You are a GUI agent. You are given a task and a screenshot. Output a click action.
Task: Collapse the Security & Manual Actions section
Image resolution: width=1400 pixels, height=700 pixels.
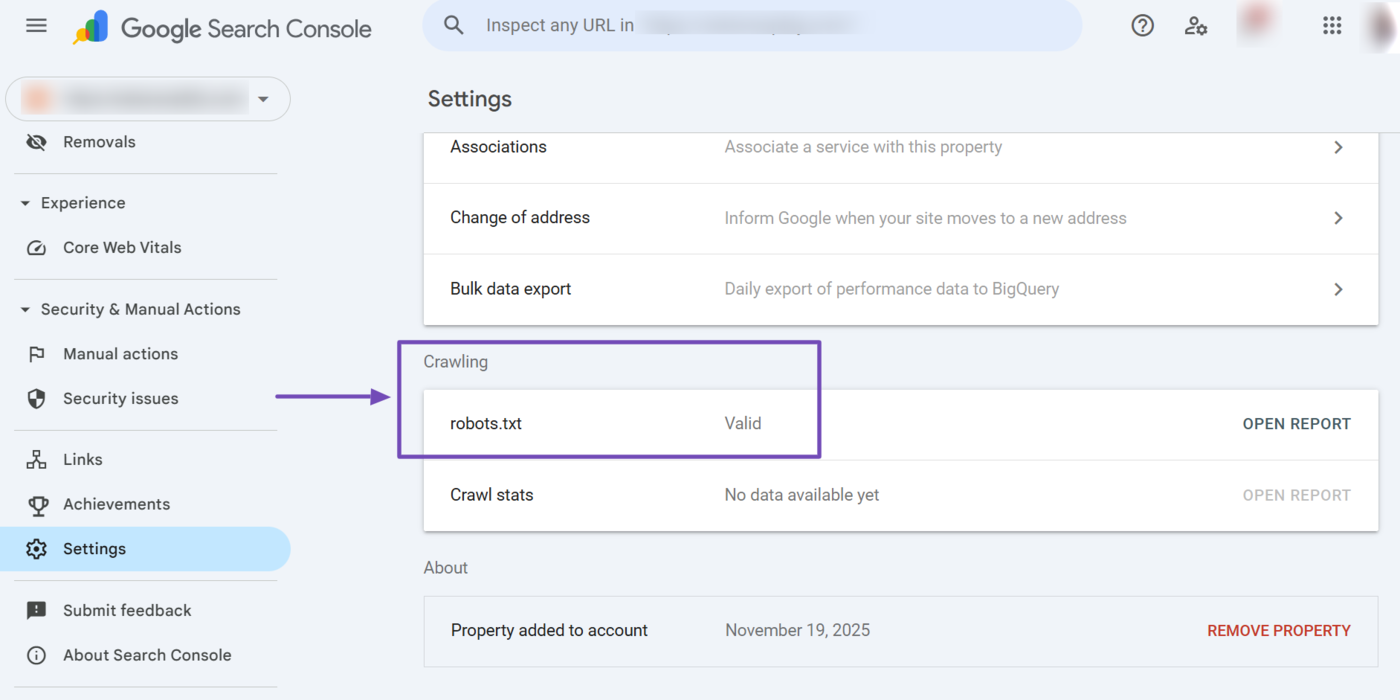[x=24, y=309]
